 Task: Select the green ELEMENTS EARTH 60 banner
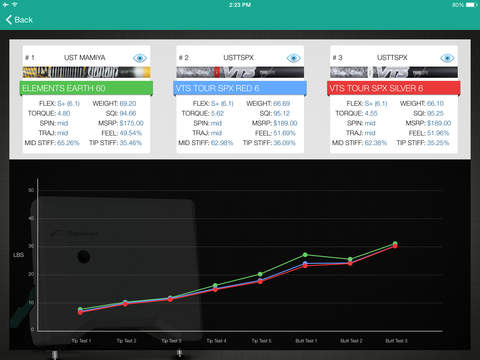click(x=86, y=88)
